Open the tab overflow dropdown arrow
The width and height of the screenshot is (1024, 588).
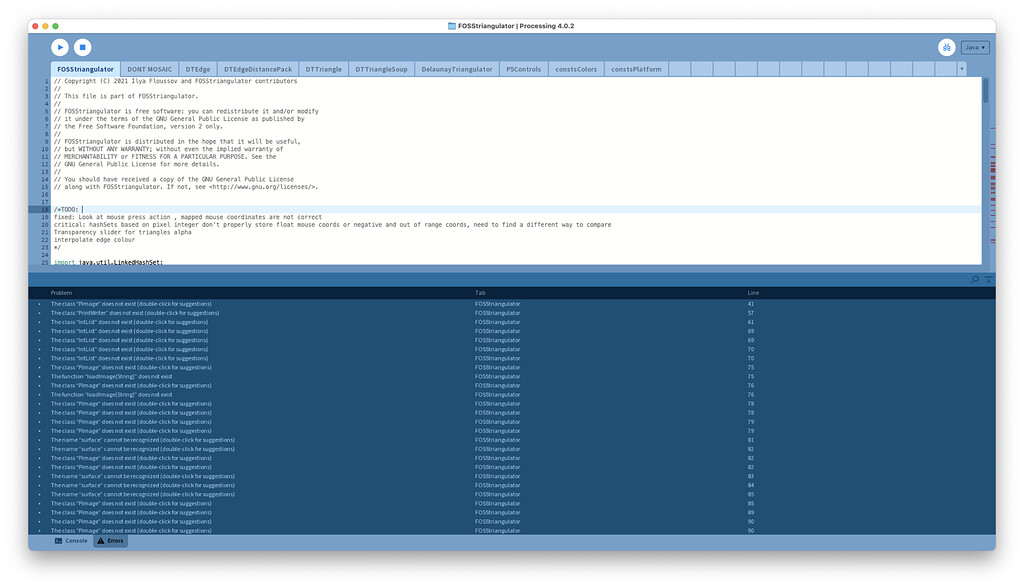(962, 69)
